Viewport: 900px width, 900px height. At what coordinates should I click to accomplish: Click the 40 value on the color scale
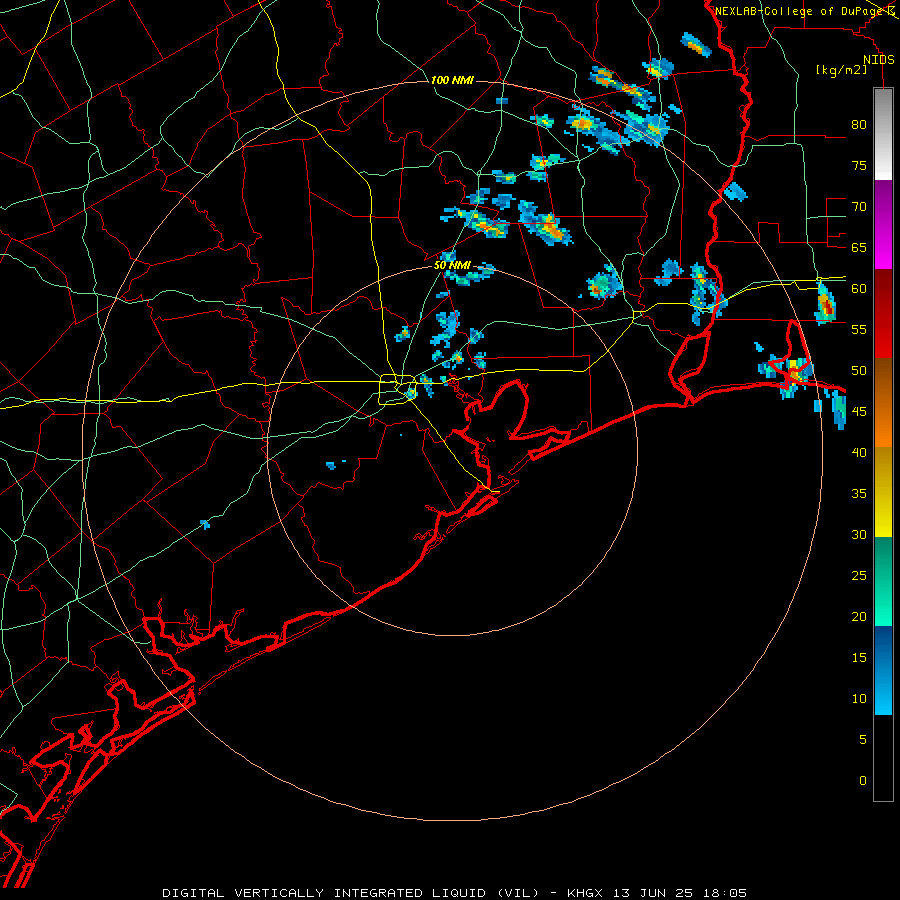(859, 452)
